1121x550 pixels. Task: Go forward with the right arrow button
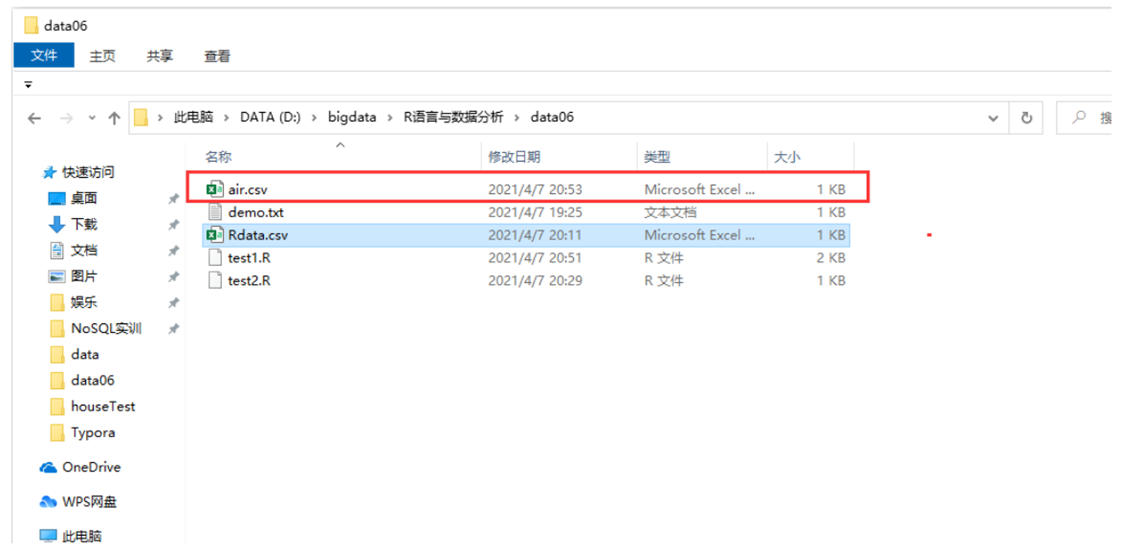66,119
